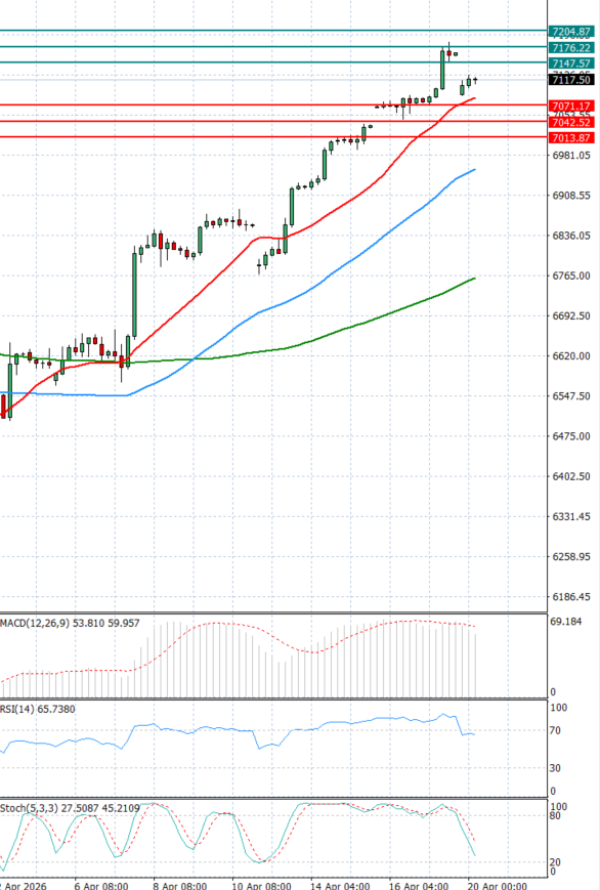Click the 7176.22 resistance price label
Image resolution: width=600 pixels, height=890 pixels.
pos(572,47)
